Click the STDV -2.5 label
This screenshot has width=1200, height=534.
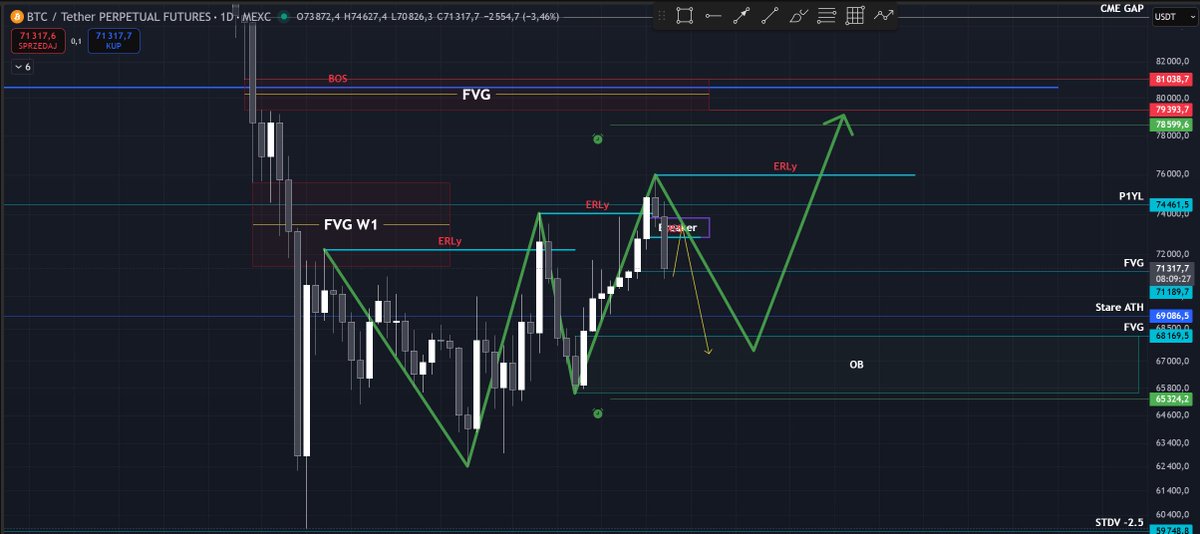point(1119,523)
